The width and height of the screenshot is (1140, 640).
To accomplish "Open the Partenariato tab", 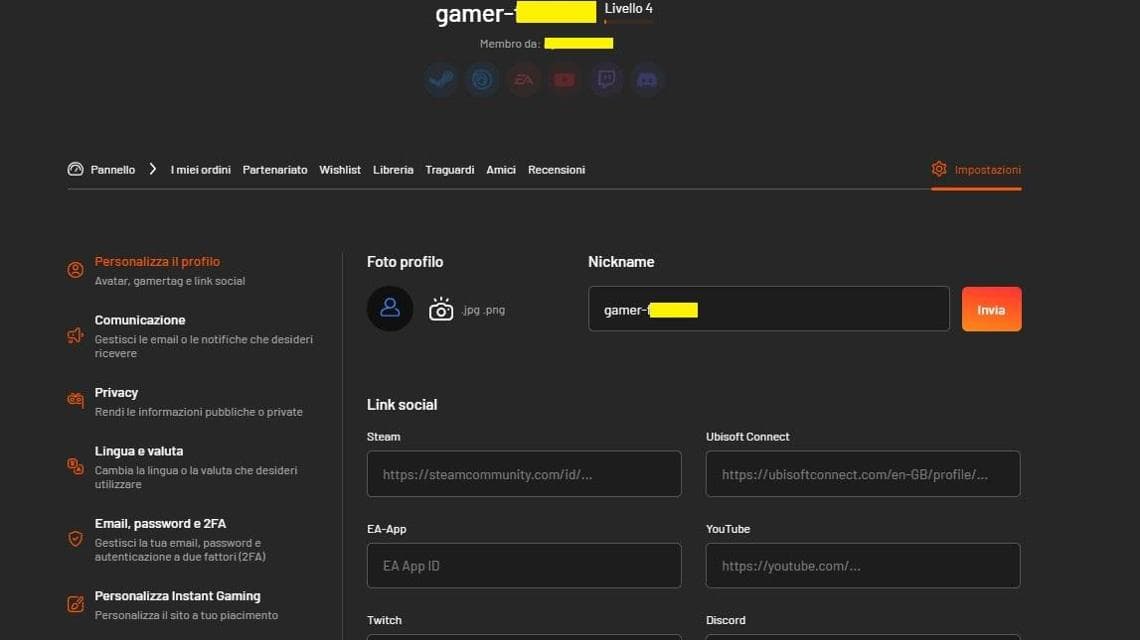I will [x=275, y=169].
